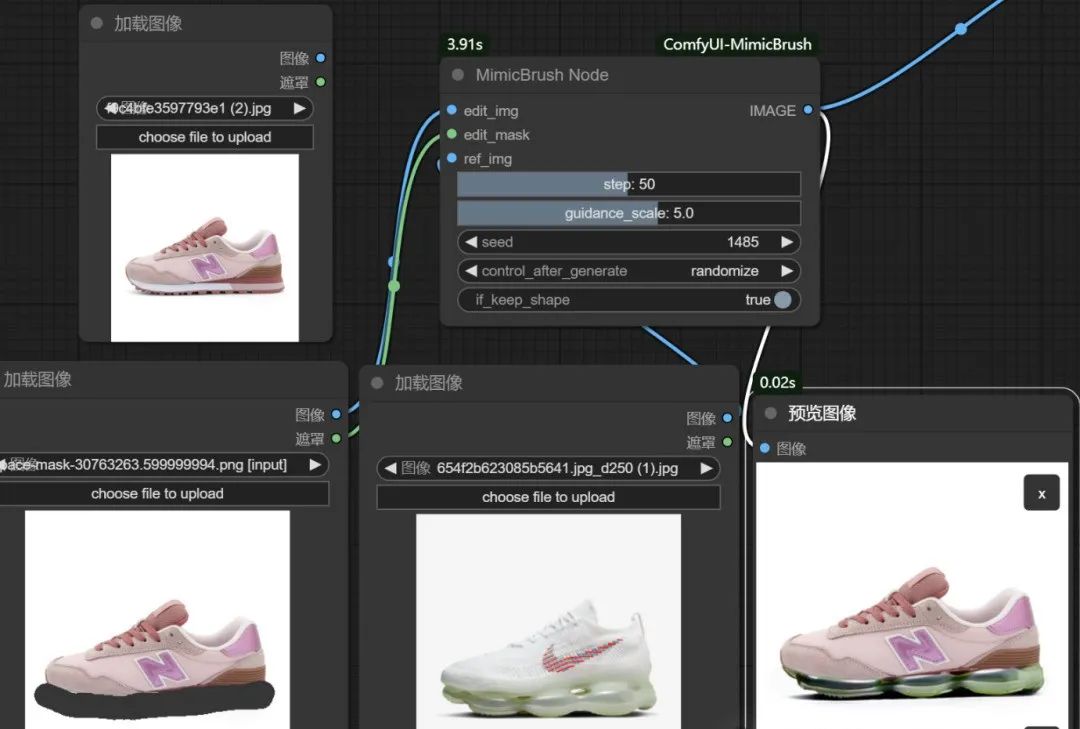Image resolution: width=1080 pixels, height=729 pixels.
Task: Close the preview image with the x button
Action: pyautogui.click(x=1041, y=493)
